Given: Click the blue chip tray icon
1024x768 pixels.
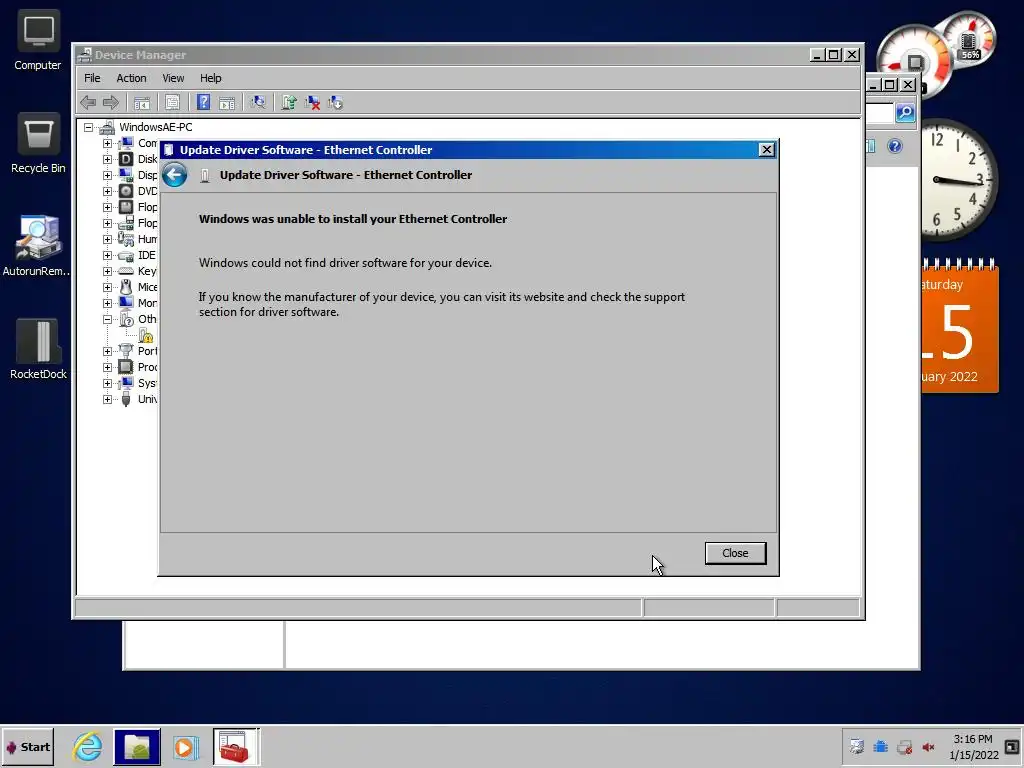Looking at the screenshot, I should [x=880, y=746].
